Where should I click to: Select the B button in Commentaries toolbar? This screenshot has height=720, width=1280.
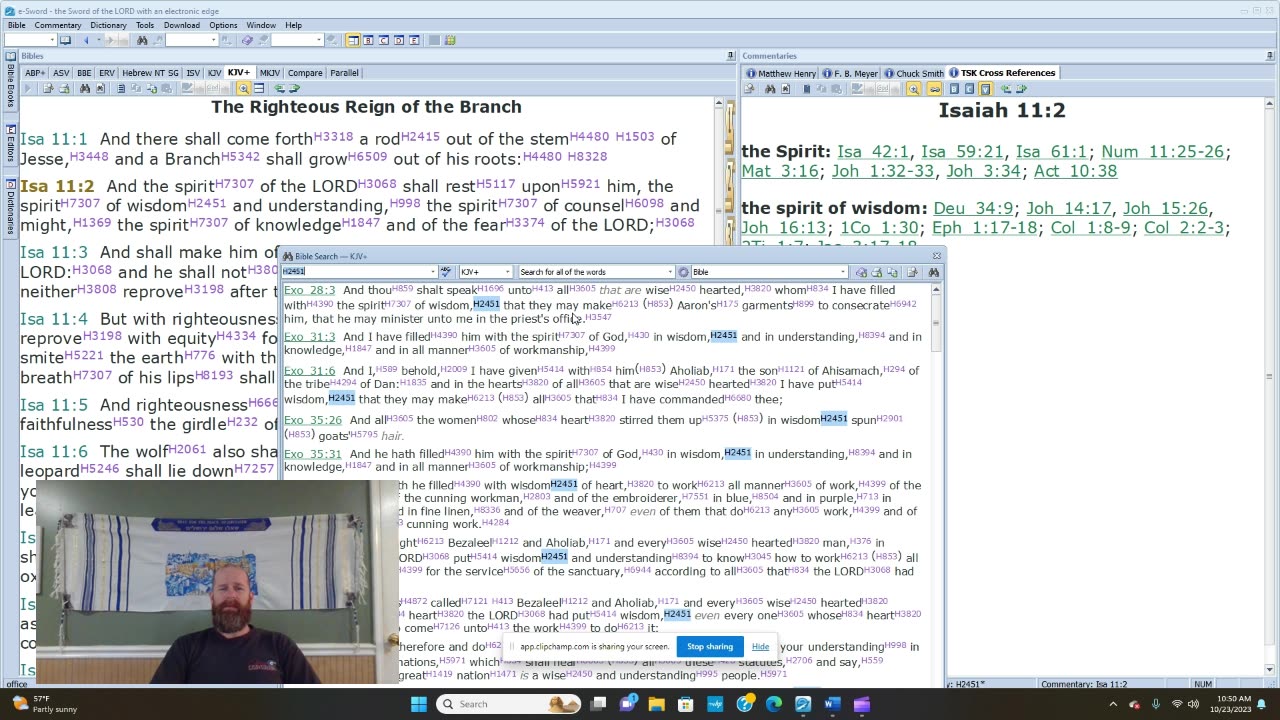click(x=954, y=89)
